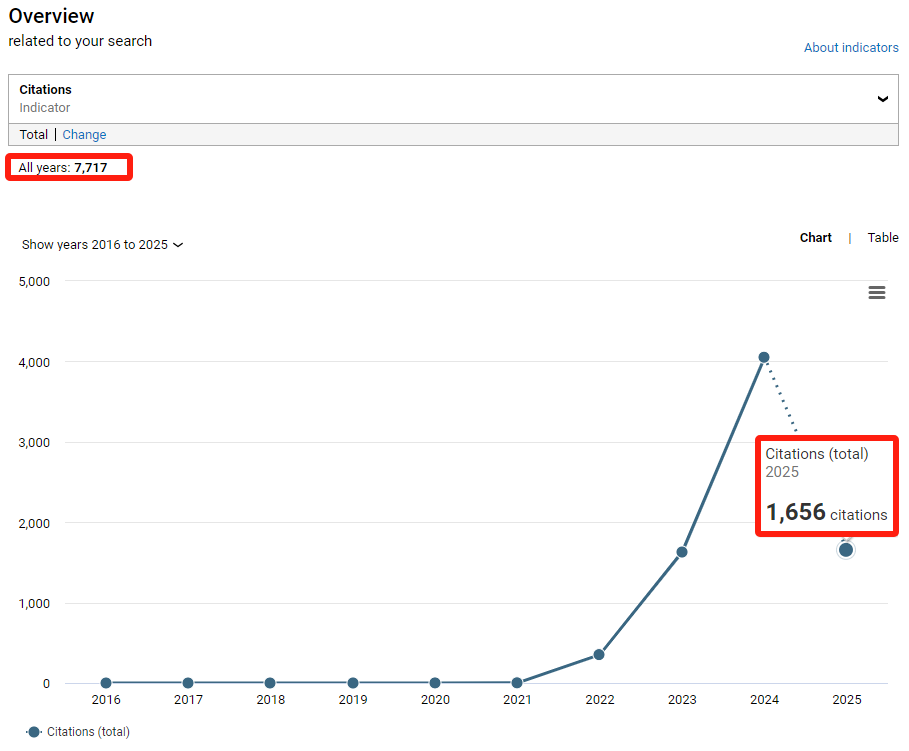This screenshot has width=909, height=751.
Task: Select the Total view
Action: 34,135
